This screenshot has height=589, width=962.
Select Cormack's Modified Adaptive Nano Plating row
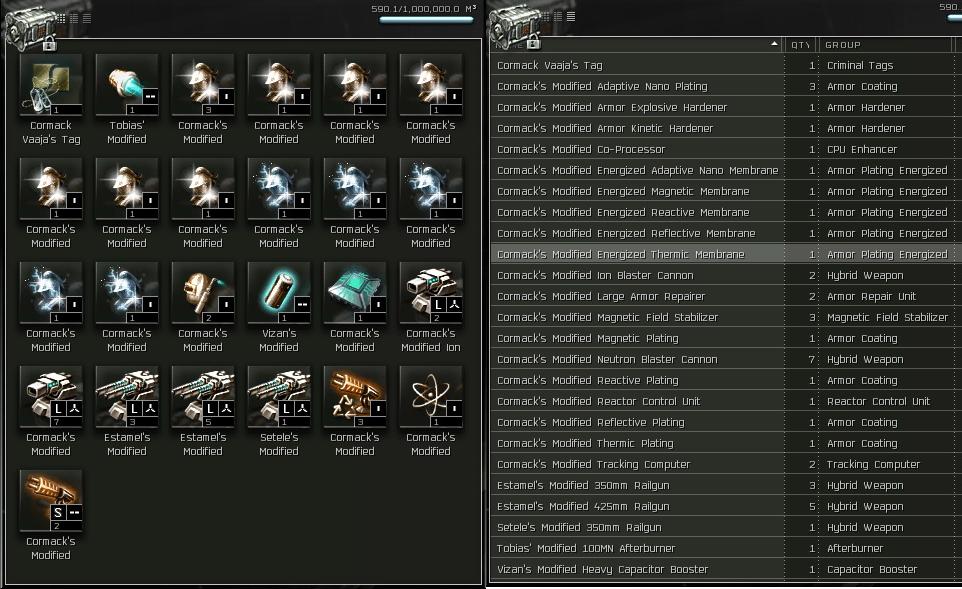point(726,87)
